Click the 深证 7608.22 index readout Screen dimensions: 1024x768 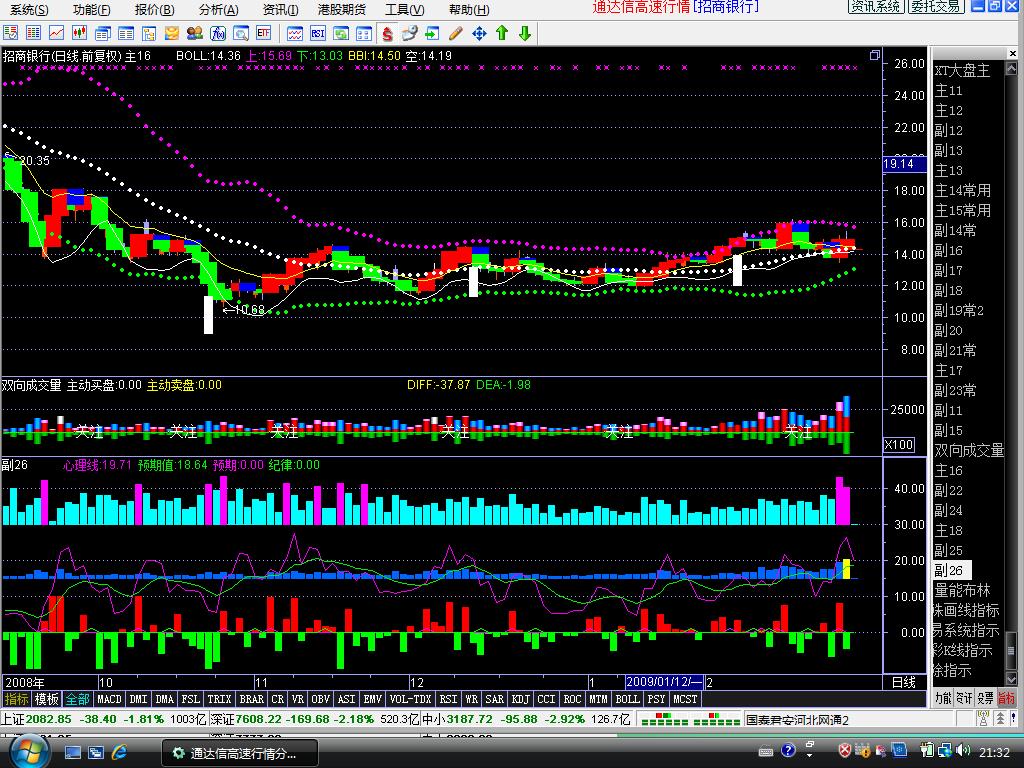[314, 719]
